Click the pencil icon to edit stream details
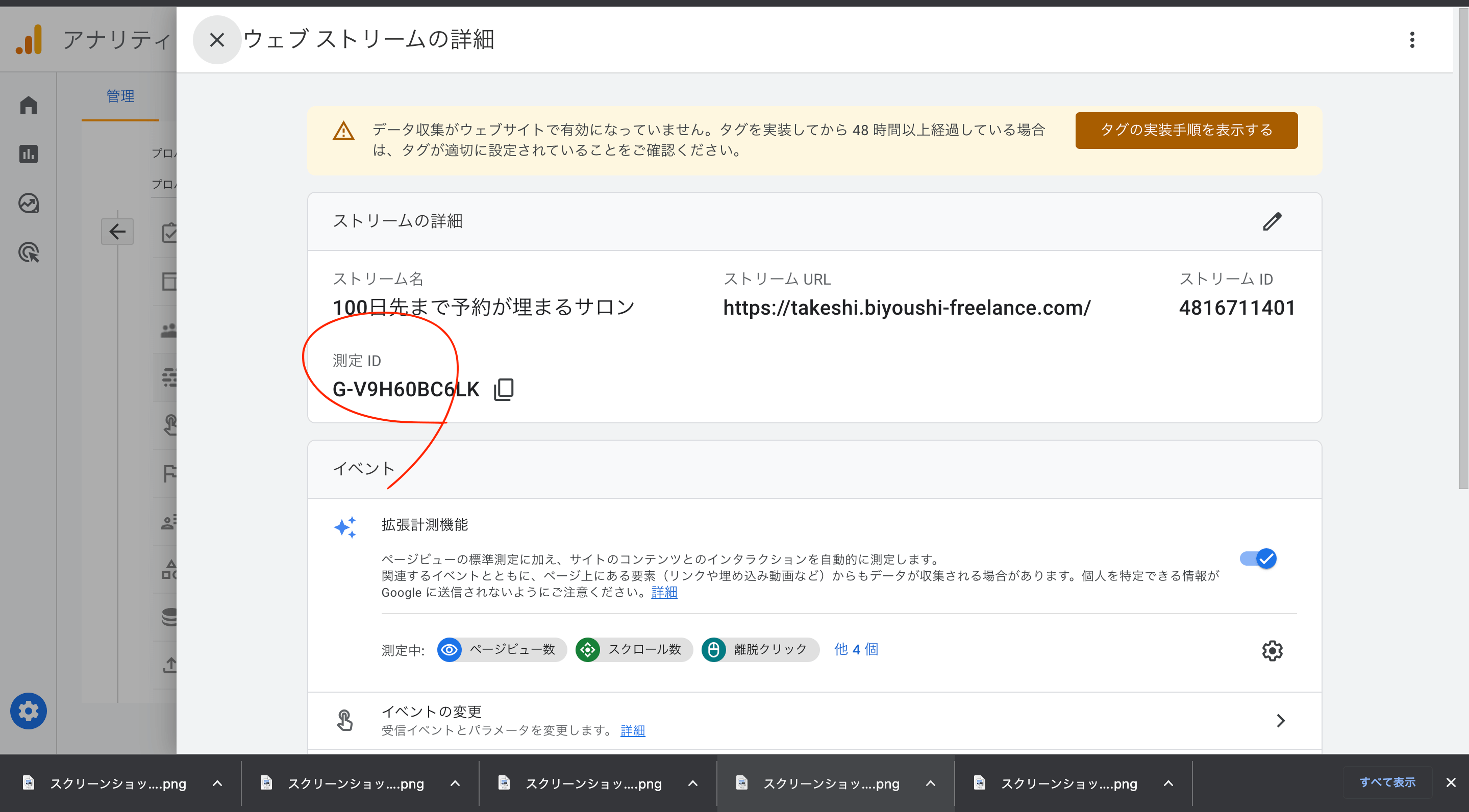 pos(1272,221)
